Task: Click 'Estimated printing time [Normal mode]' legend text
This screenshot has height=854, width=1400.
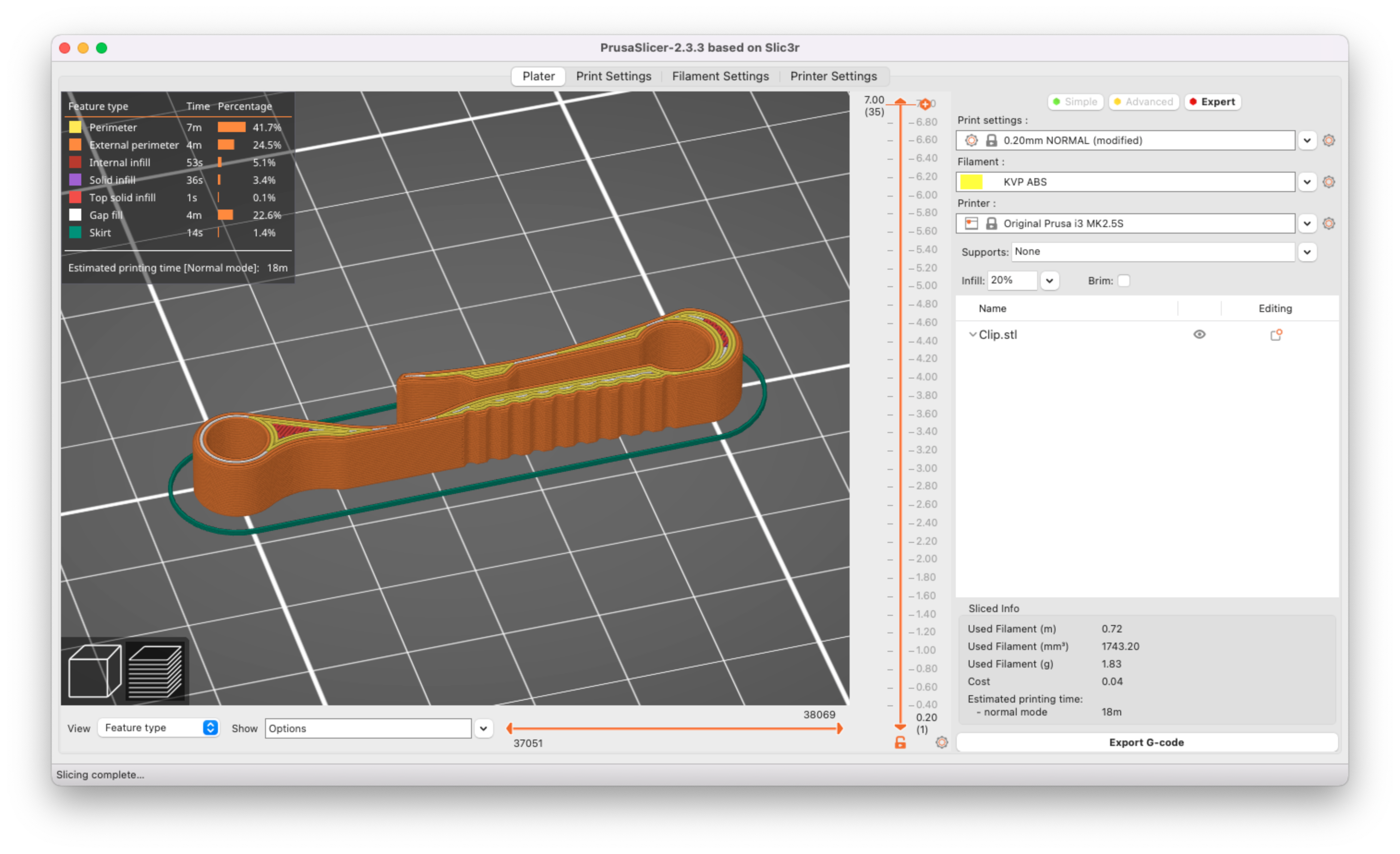Action: point(163,268)
